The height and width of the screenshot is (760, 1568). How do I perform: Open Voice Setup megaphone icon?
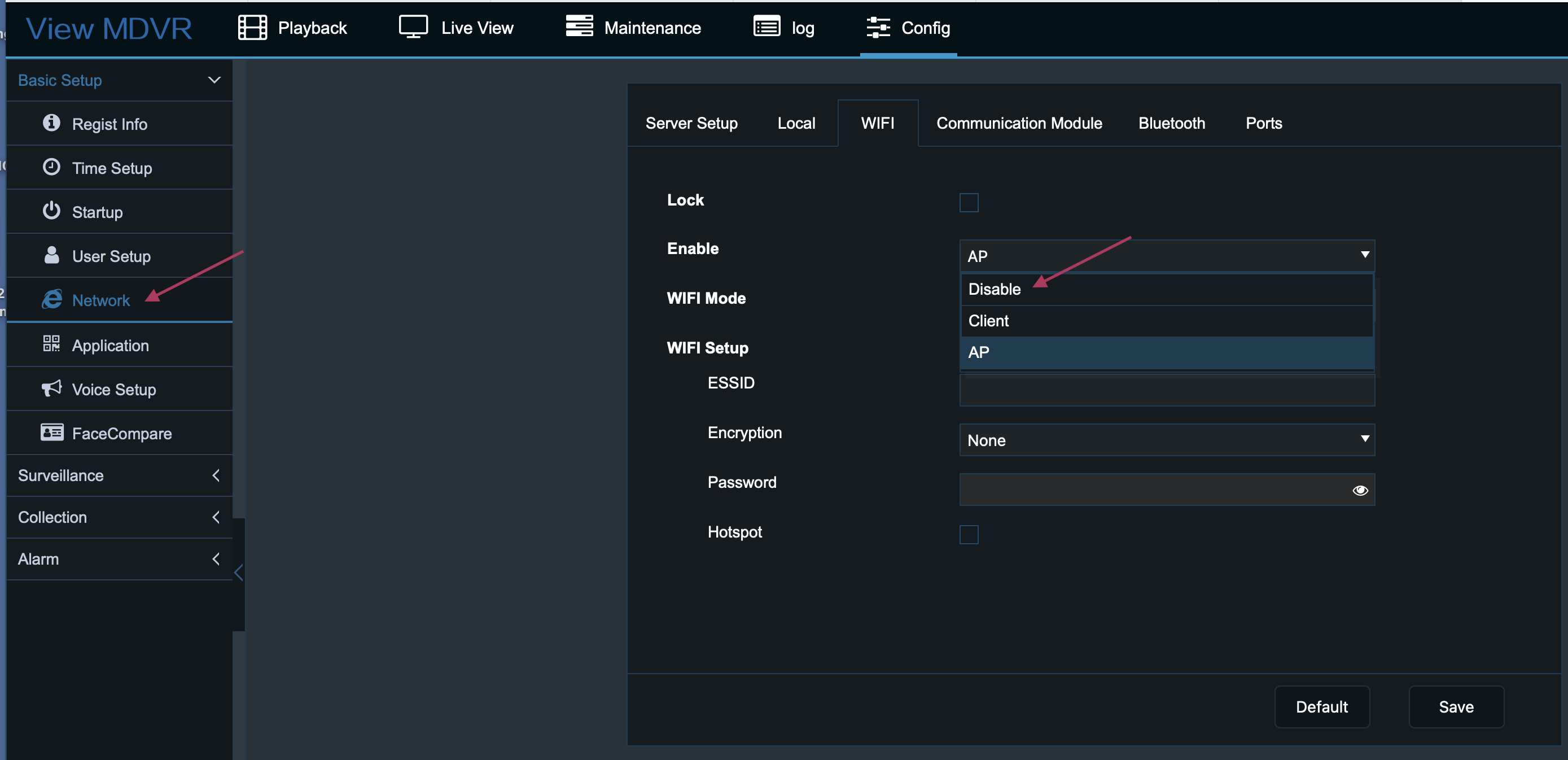[52, 388]
